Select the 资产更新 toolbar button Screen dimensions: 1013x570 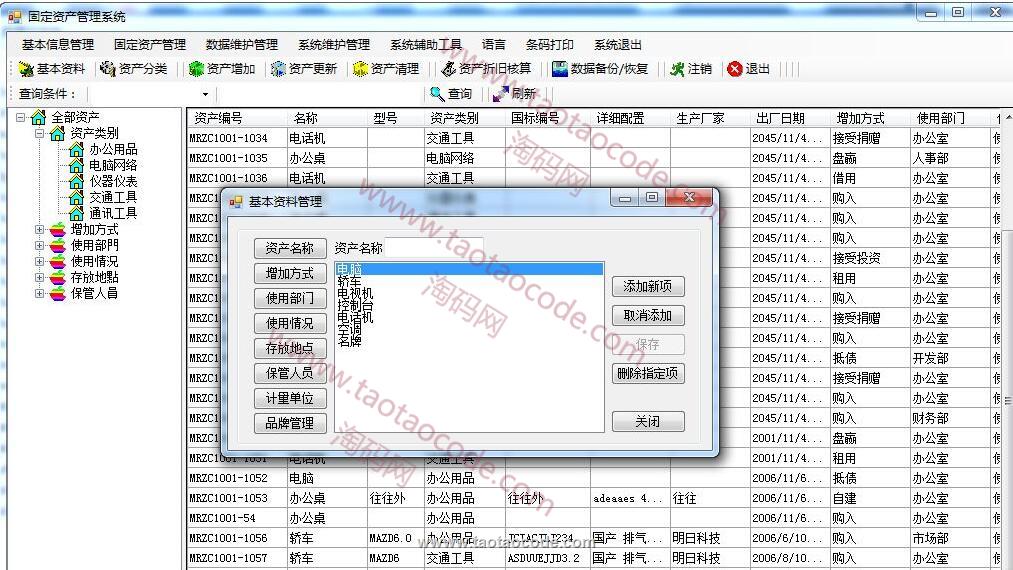click(279, 69)
